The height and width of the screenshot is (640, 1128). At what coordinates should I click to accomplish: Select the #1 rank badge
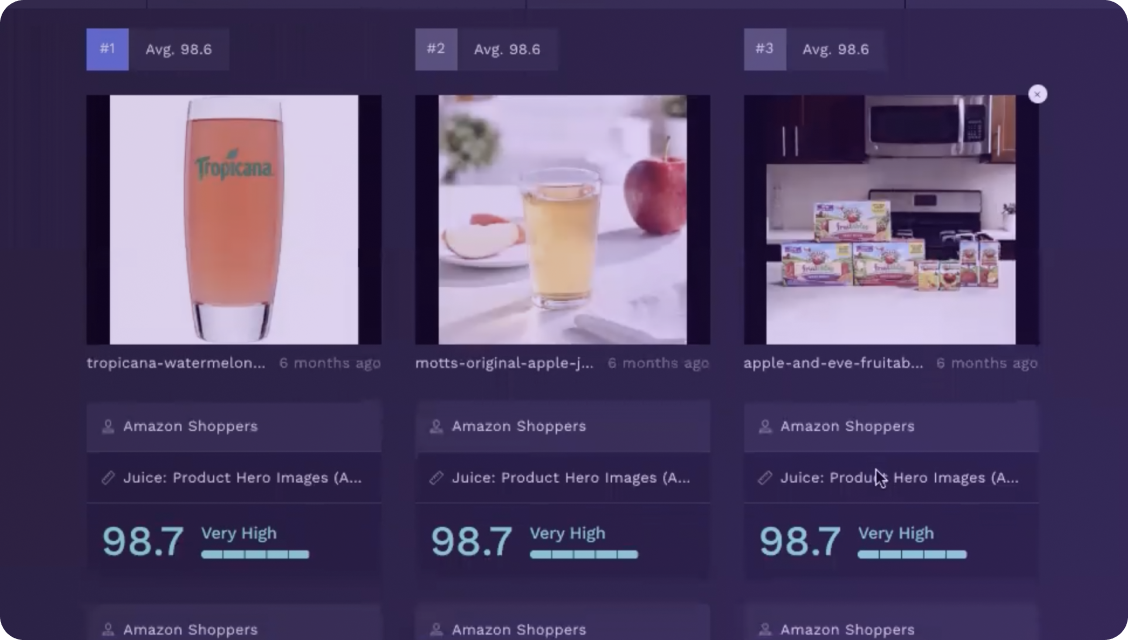pos(107,49)
